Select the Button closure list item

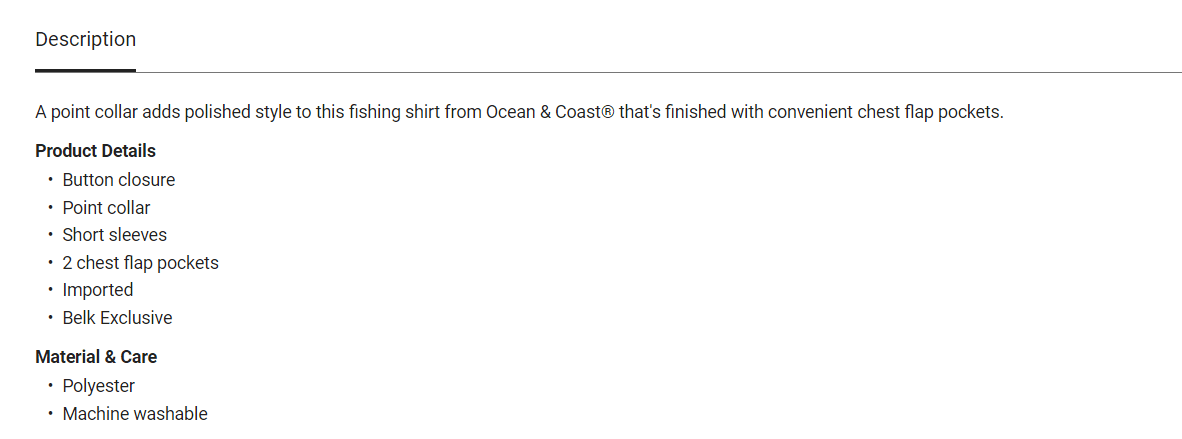[118, 180]
